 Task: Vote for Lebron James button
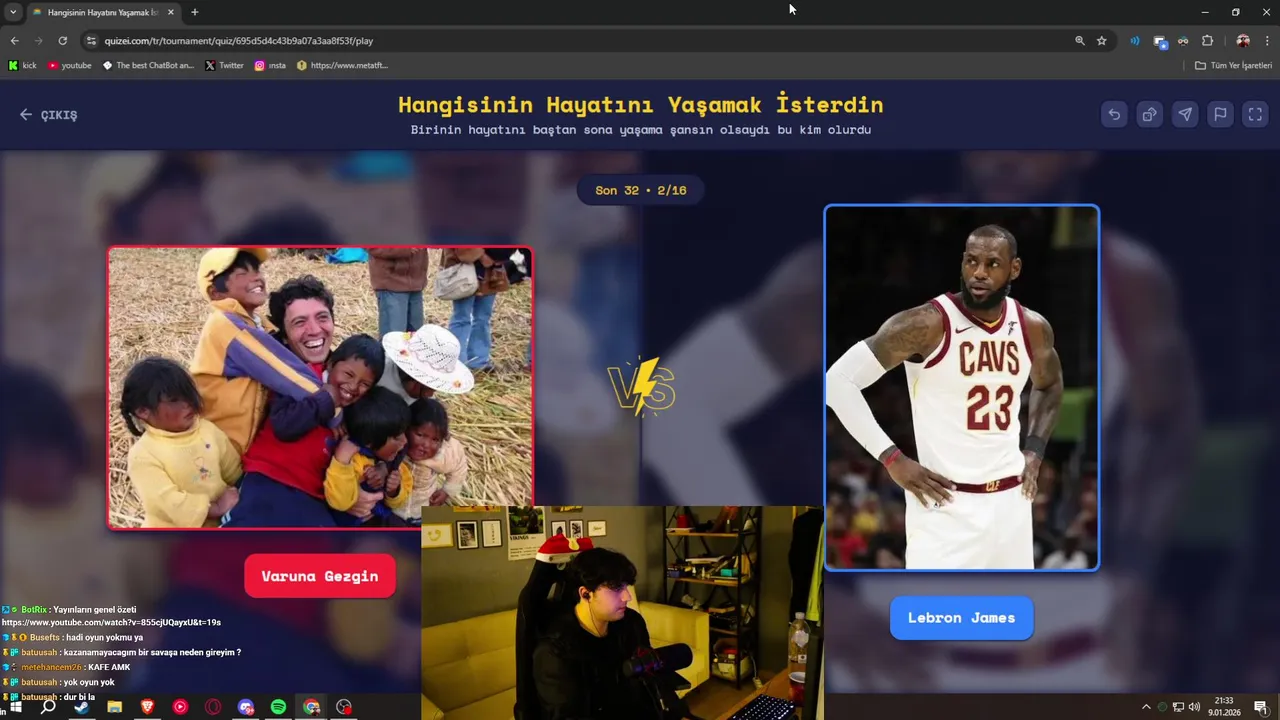click(961, 618)
